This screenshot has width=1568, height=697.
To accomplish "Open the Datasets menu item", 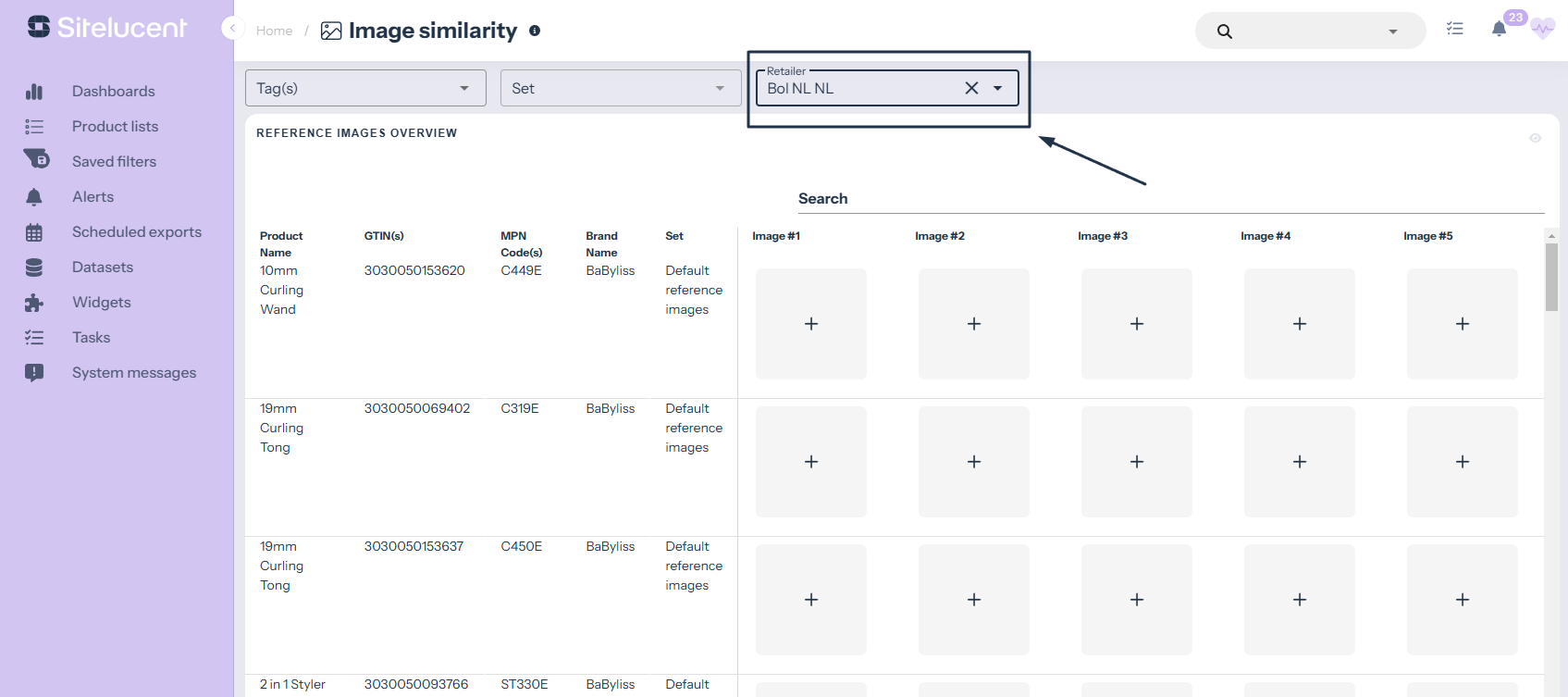I will pos(103,268).
